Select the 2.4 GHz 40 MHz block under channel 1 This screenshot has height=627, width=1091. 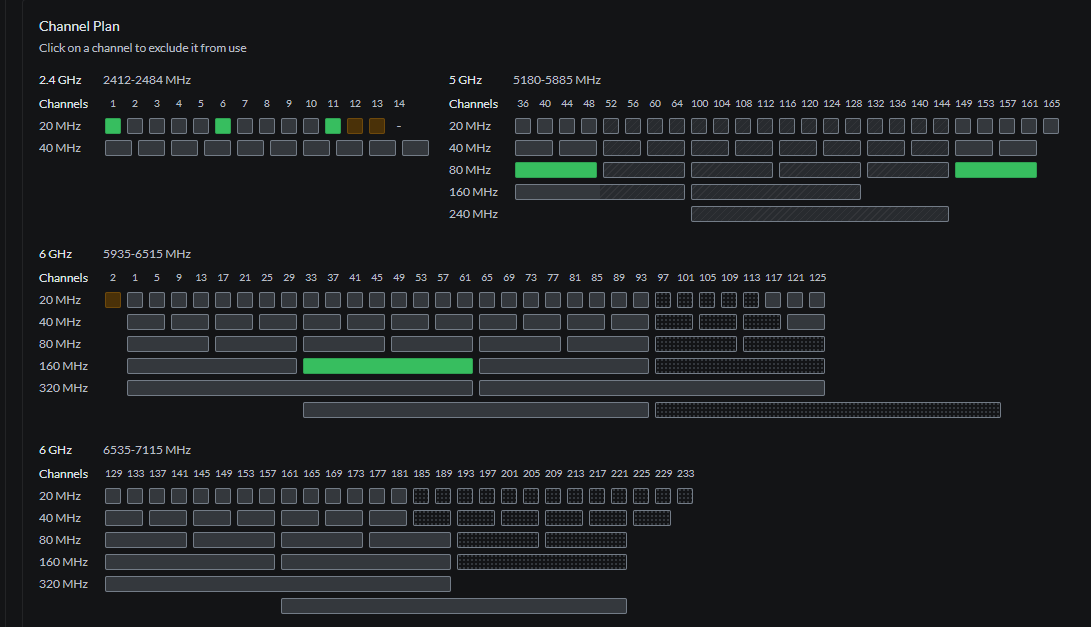tap(118, 148)
